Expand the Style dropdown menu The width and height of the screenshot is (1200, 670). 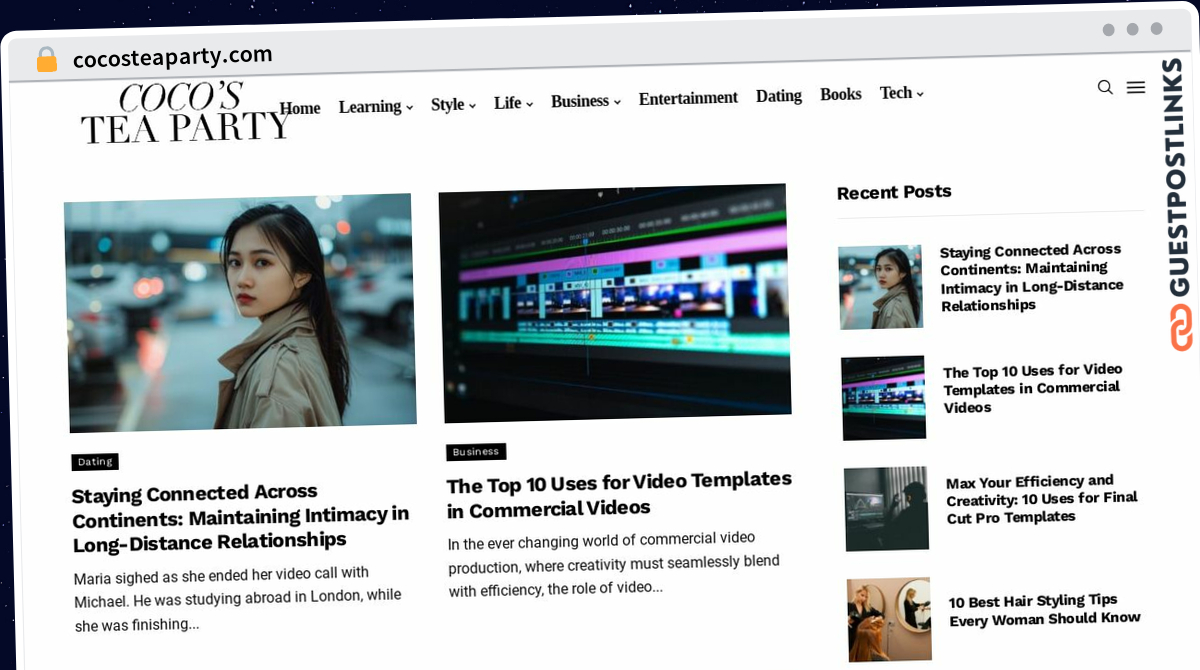(x=453, y=104)
